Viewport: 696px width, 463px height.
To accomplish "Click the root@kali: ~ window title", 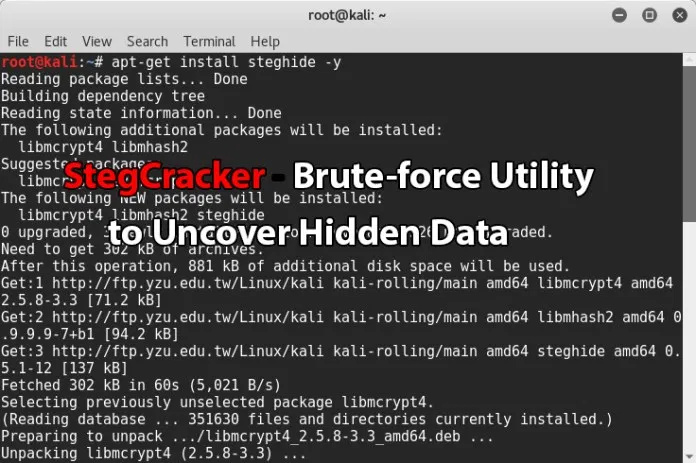I will click(347, 16).
